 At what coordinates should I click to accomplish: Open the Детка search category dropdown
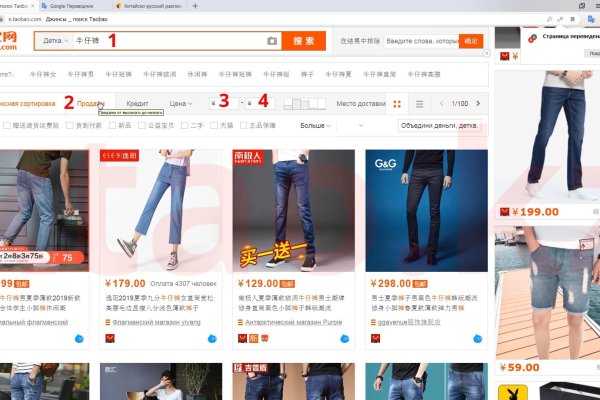coord(55,41)
